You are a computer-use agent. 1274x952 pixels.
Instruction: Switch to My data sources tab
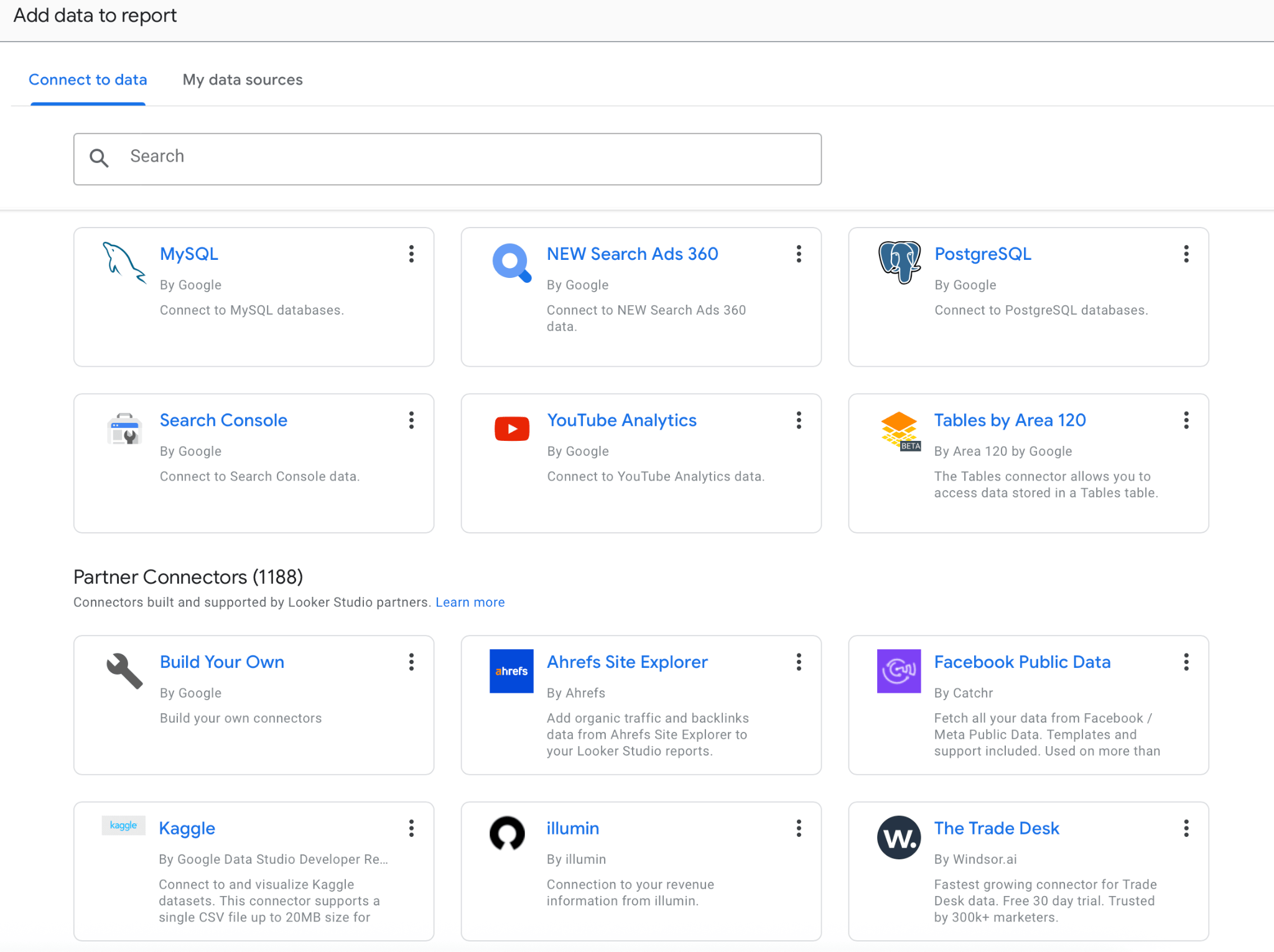(x=243, y=80)
